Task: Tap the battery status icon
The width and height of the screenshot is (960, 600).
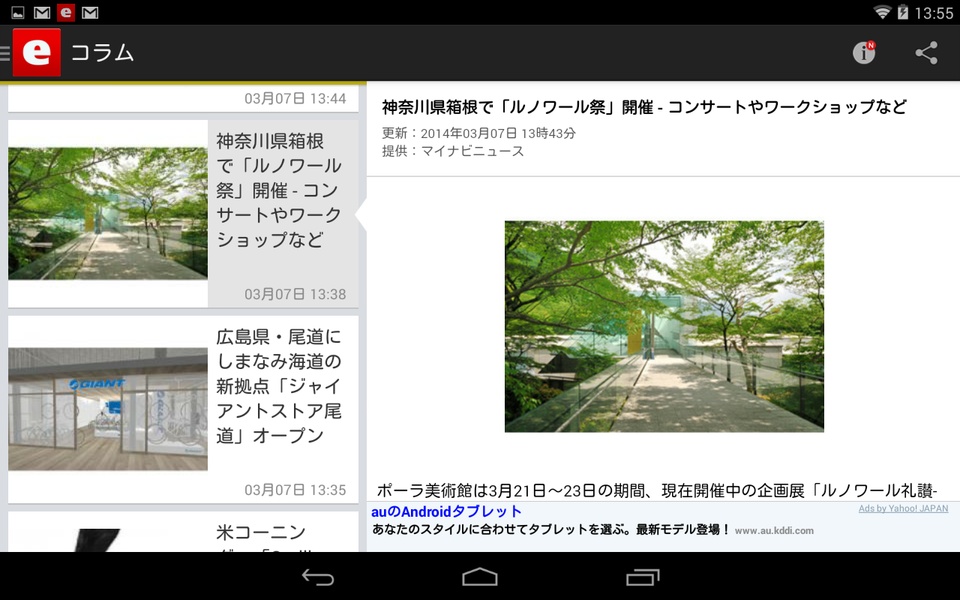Action: [902, 12]
